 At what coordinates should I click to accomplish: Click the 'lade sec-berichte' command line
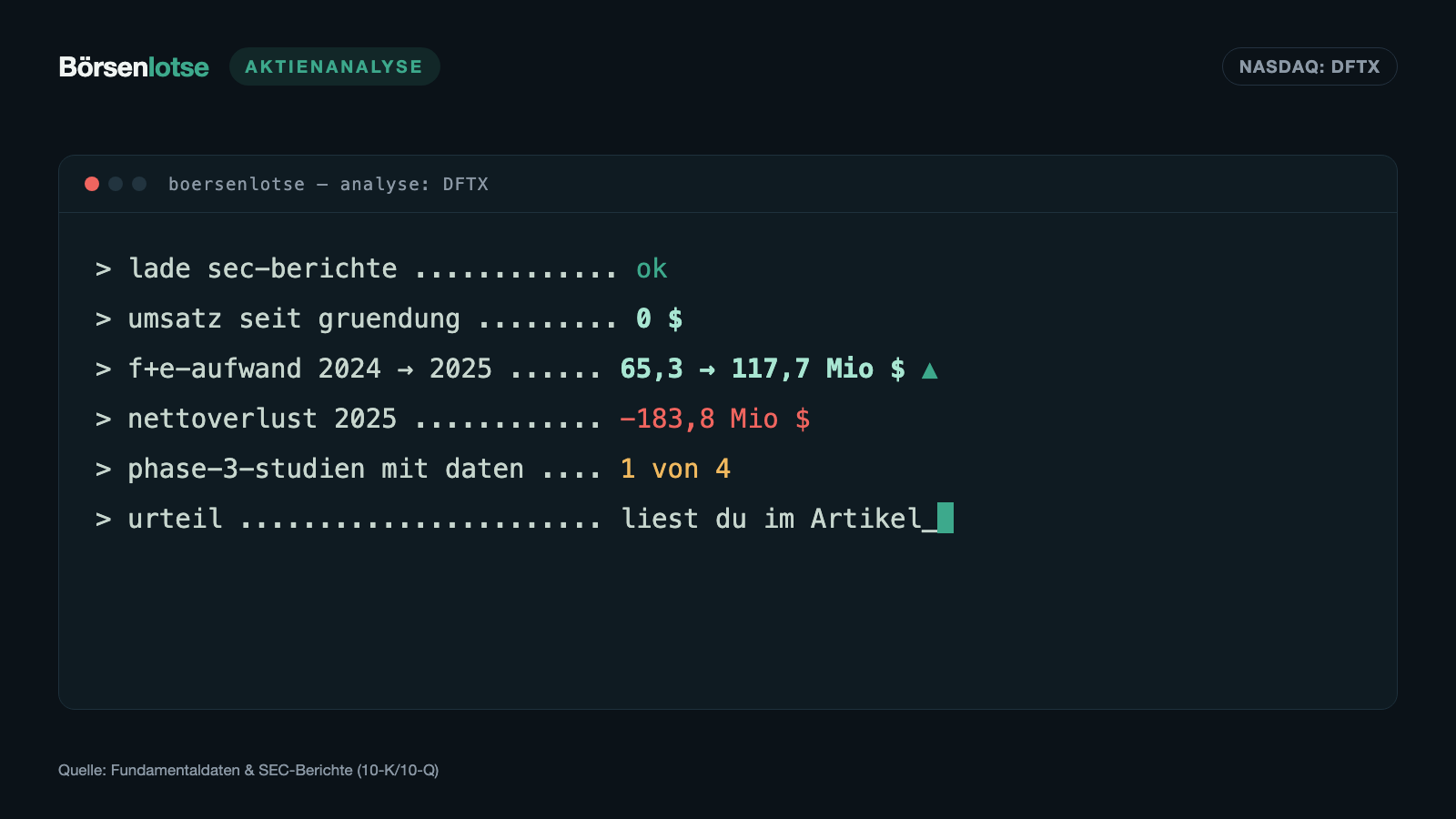point(263,268)
